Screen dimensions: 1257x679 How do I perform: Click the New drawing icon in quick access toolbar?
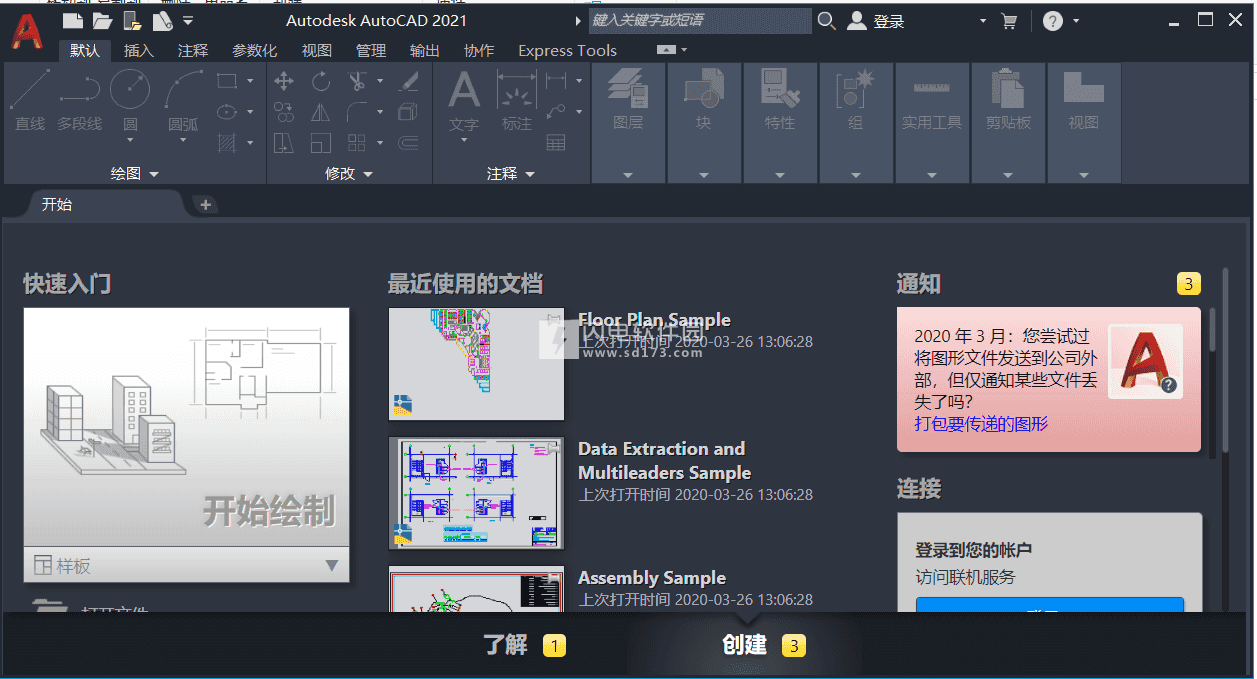[73, 20]
